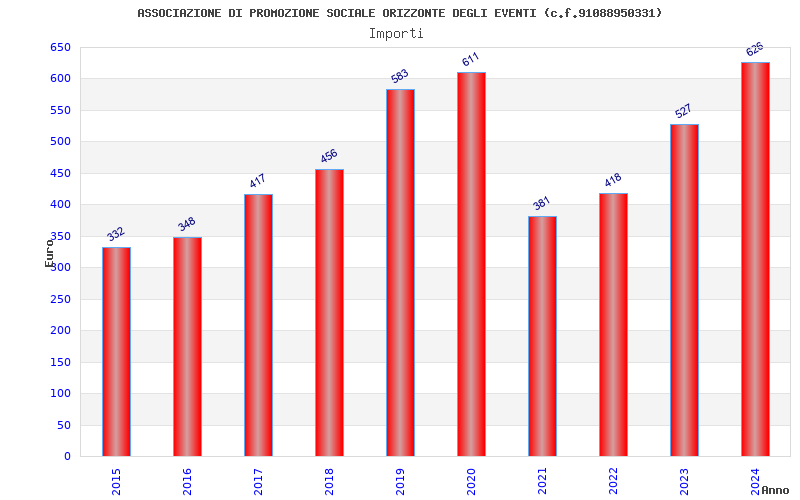
Task: Click the x-axis year label 2021
Action: (x=542, y=482)
